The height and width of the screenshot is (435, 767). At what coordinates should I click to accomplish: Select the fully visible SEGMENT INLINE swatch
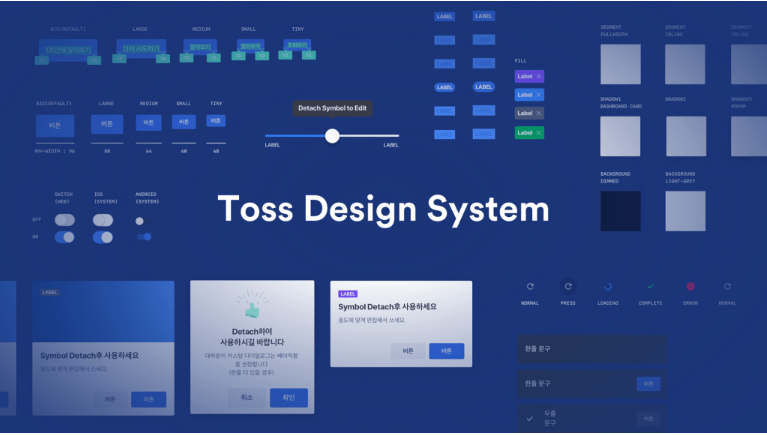(685, 64)
